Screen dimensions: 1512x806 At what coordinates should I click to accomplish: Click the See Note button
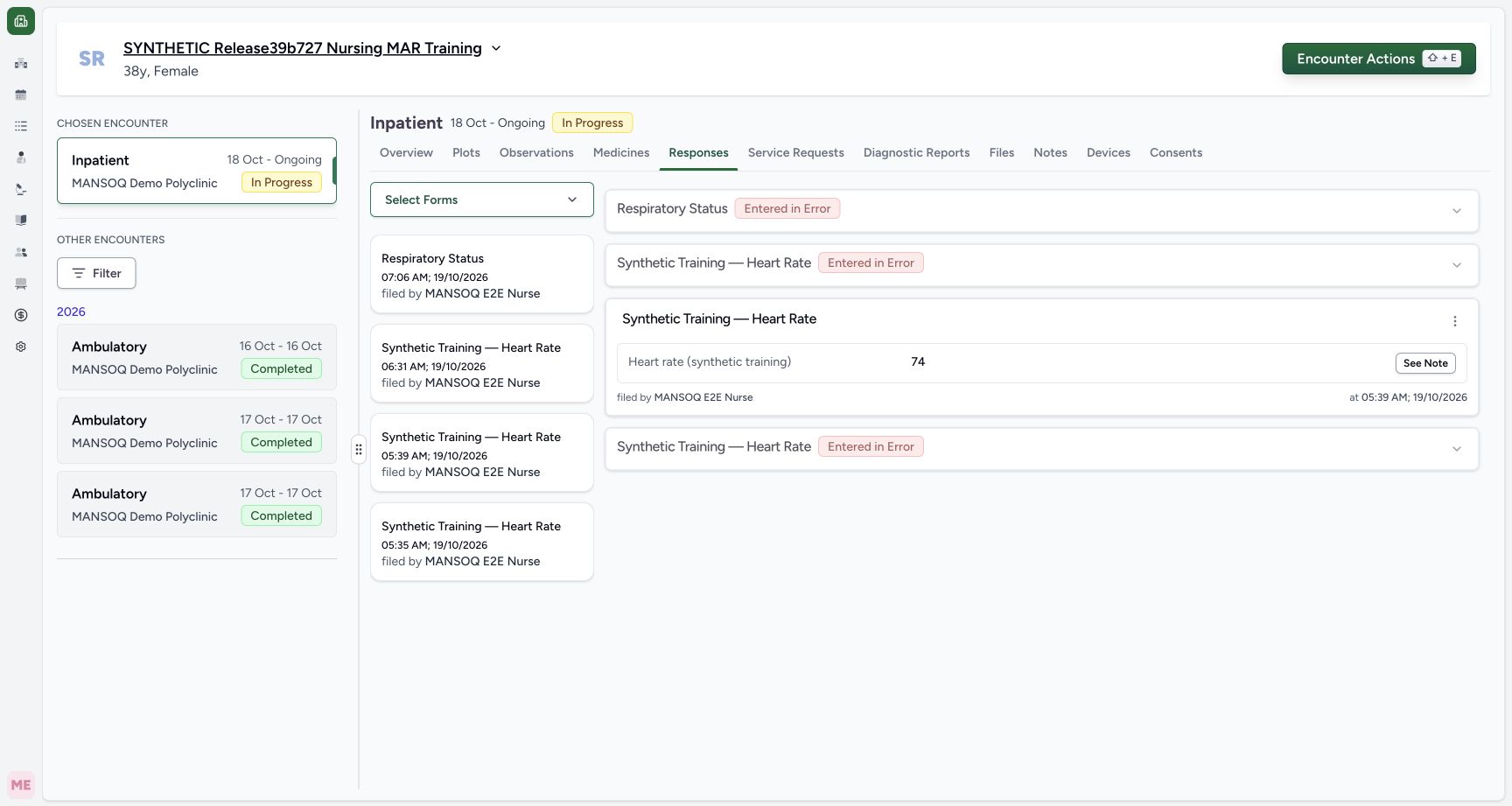[1425, 363]
